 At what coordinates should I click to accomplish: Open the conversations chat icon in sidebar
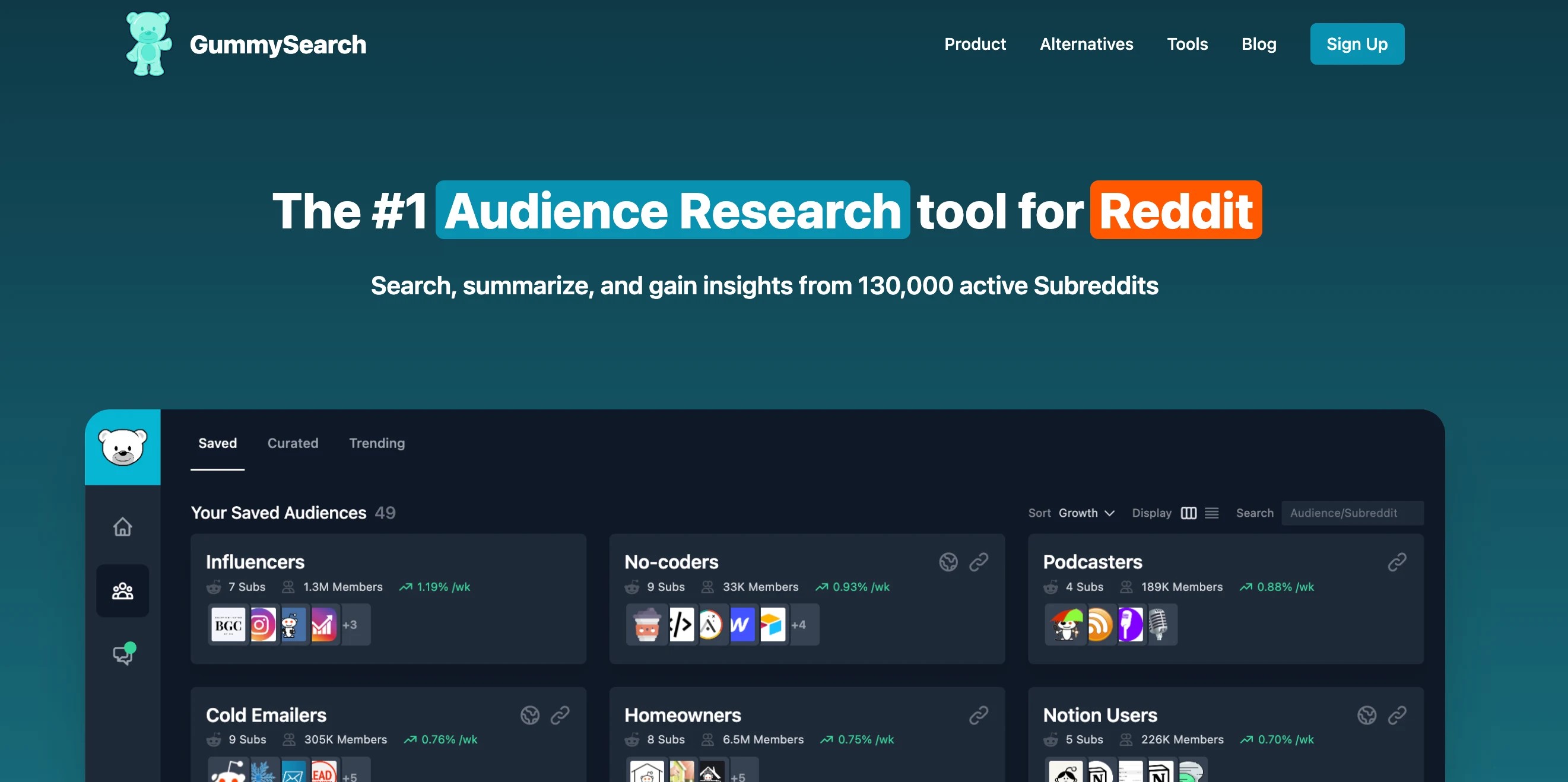pos(124,654)
